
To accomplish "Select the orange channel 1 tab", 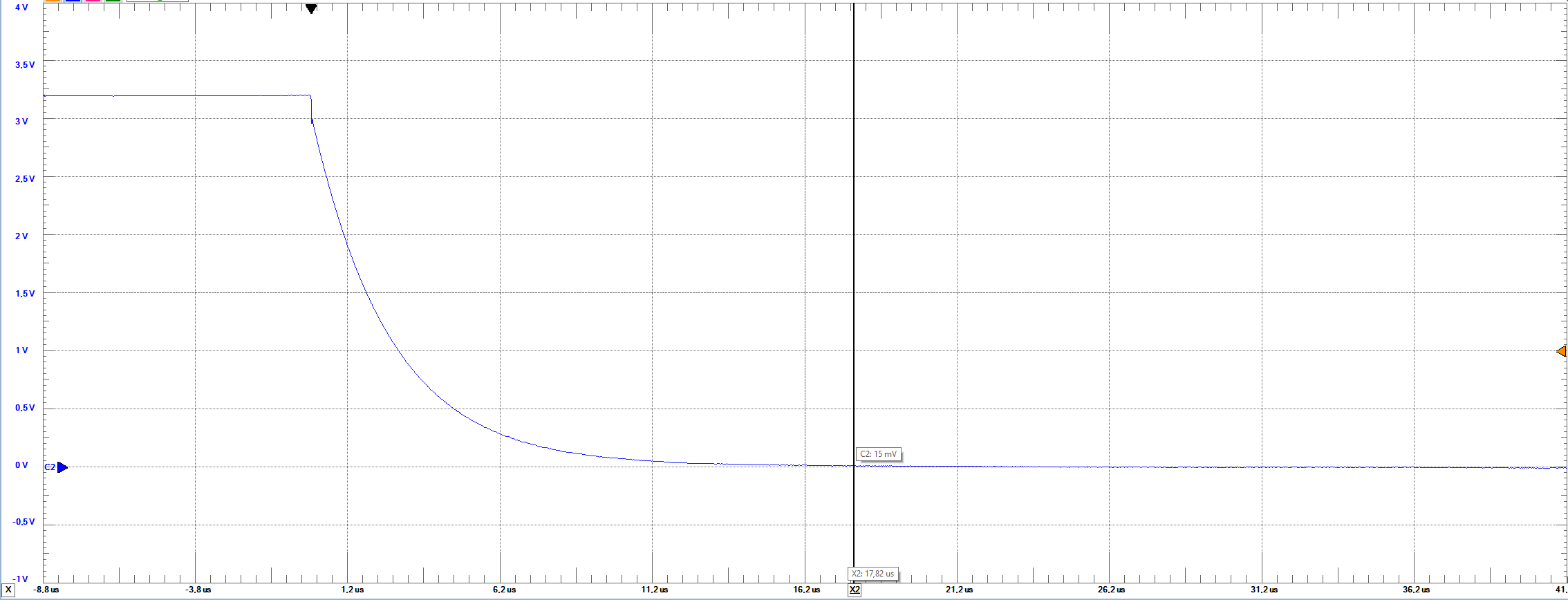I will pos(53,1).
